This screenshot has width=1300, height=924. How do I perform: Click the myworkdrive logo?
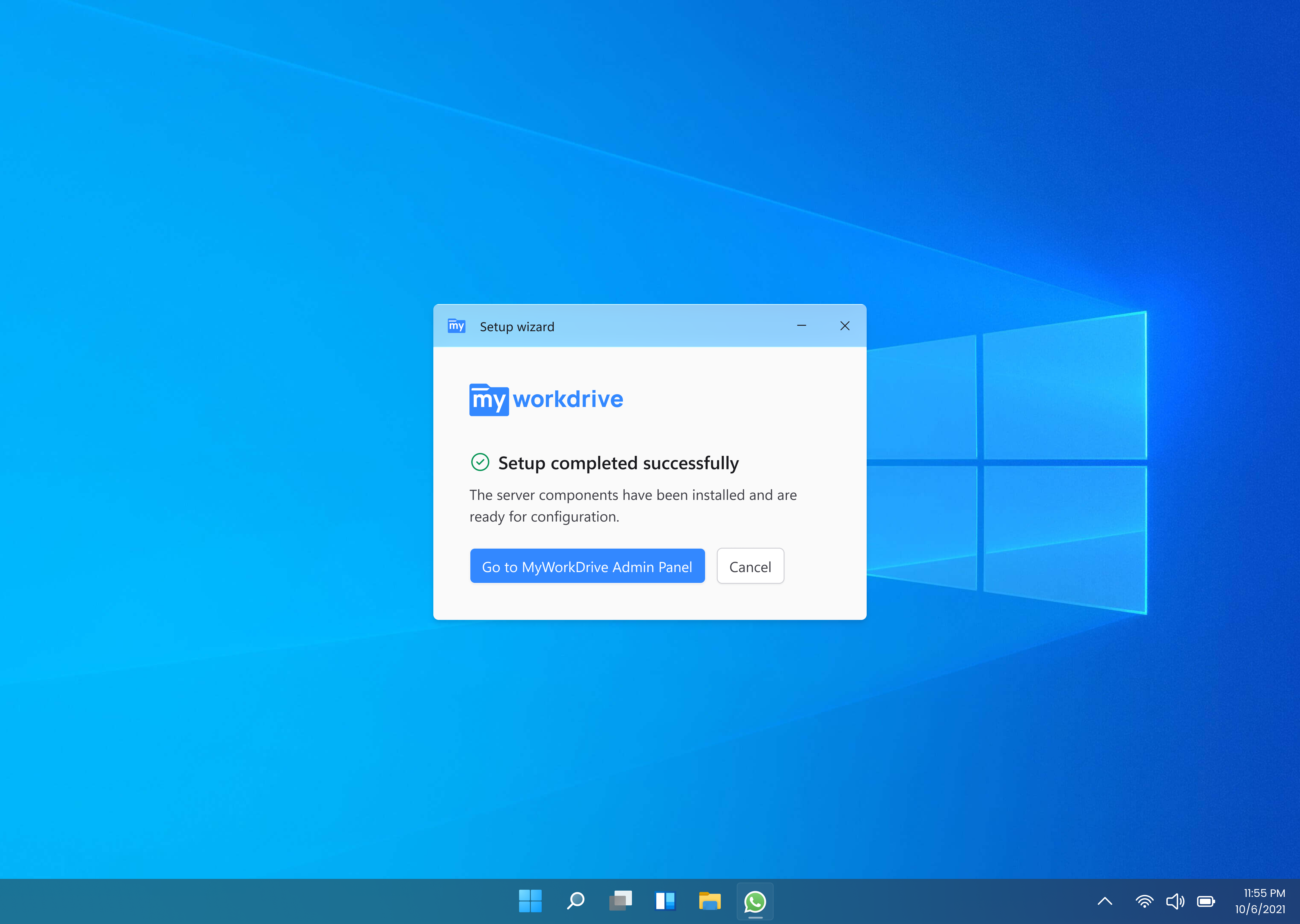(x=546, y=399)
